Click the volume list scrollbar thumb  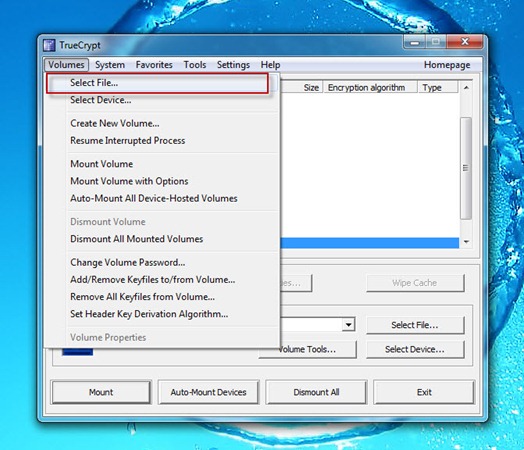[466, 168]
